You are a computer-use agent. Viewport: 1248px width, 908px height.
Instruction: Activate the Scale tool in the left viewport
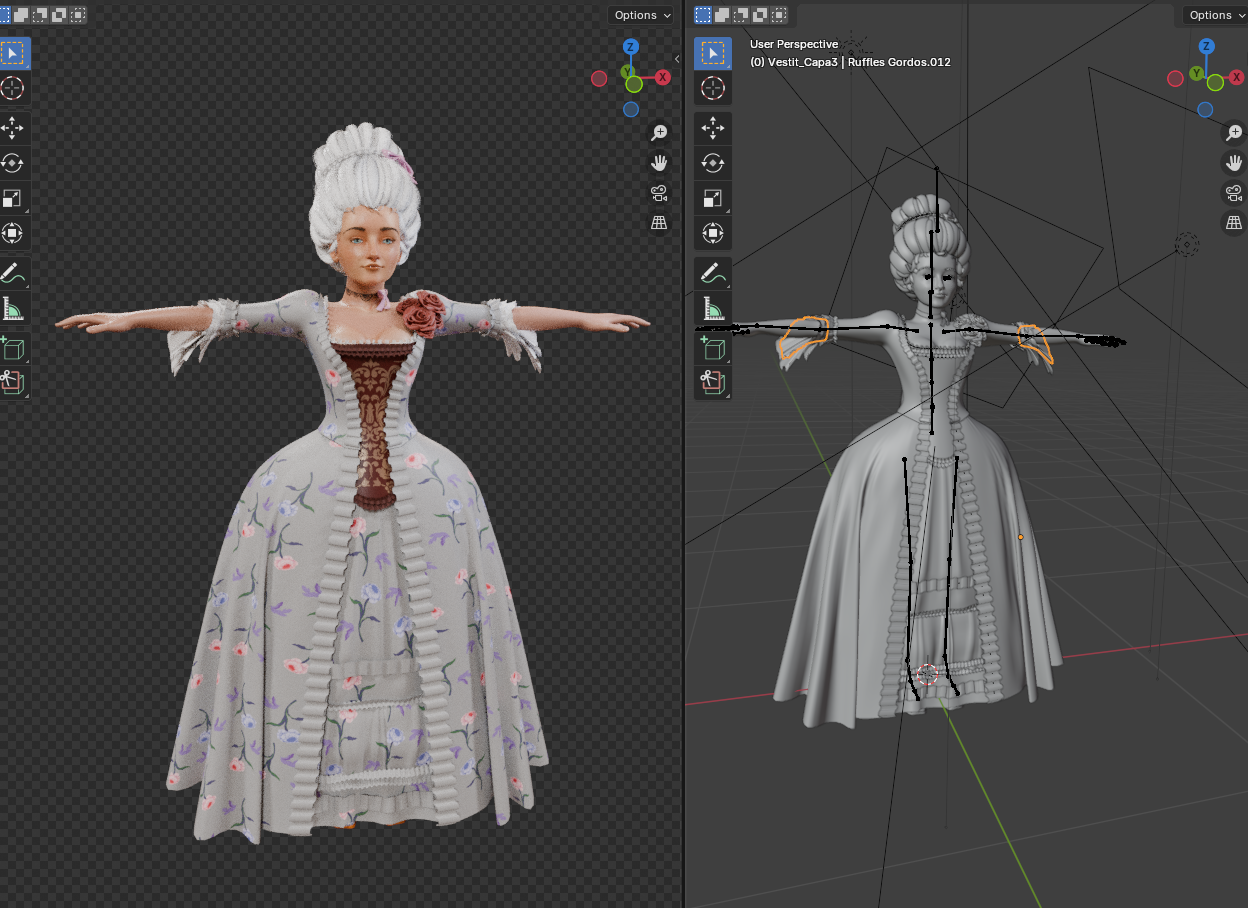(x=13, y=198)
